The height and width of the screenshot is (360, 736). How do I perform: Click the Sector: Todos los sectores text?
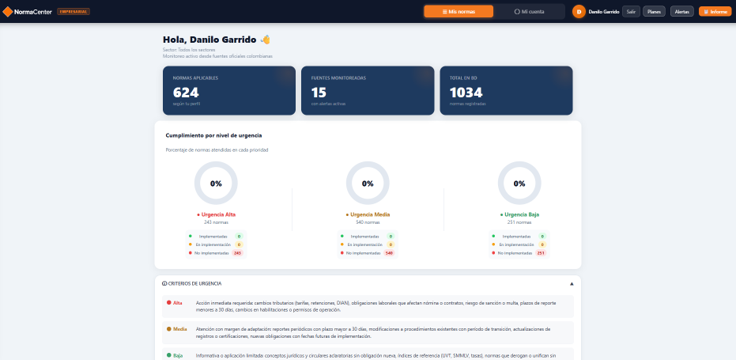(189, 50)
